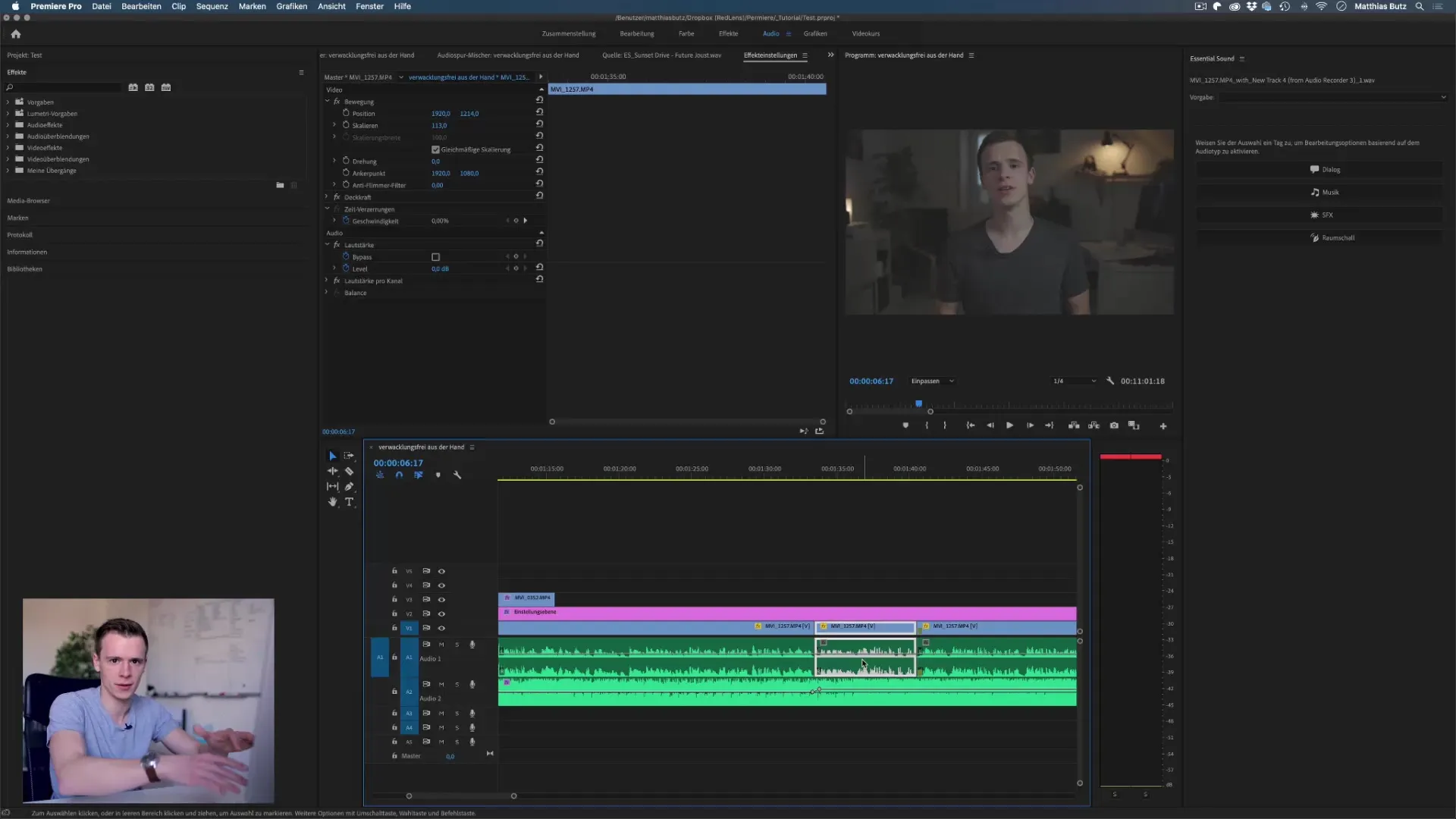Toggle snapping magnet icon in timeline
Screen dimensions: 1456x819
point(399,475)
